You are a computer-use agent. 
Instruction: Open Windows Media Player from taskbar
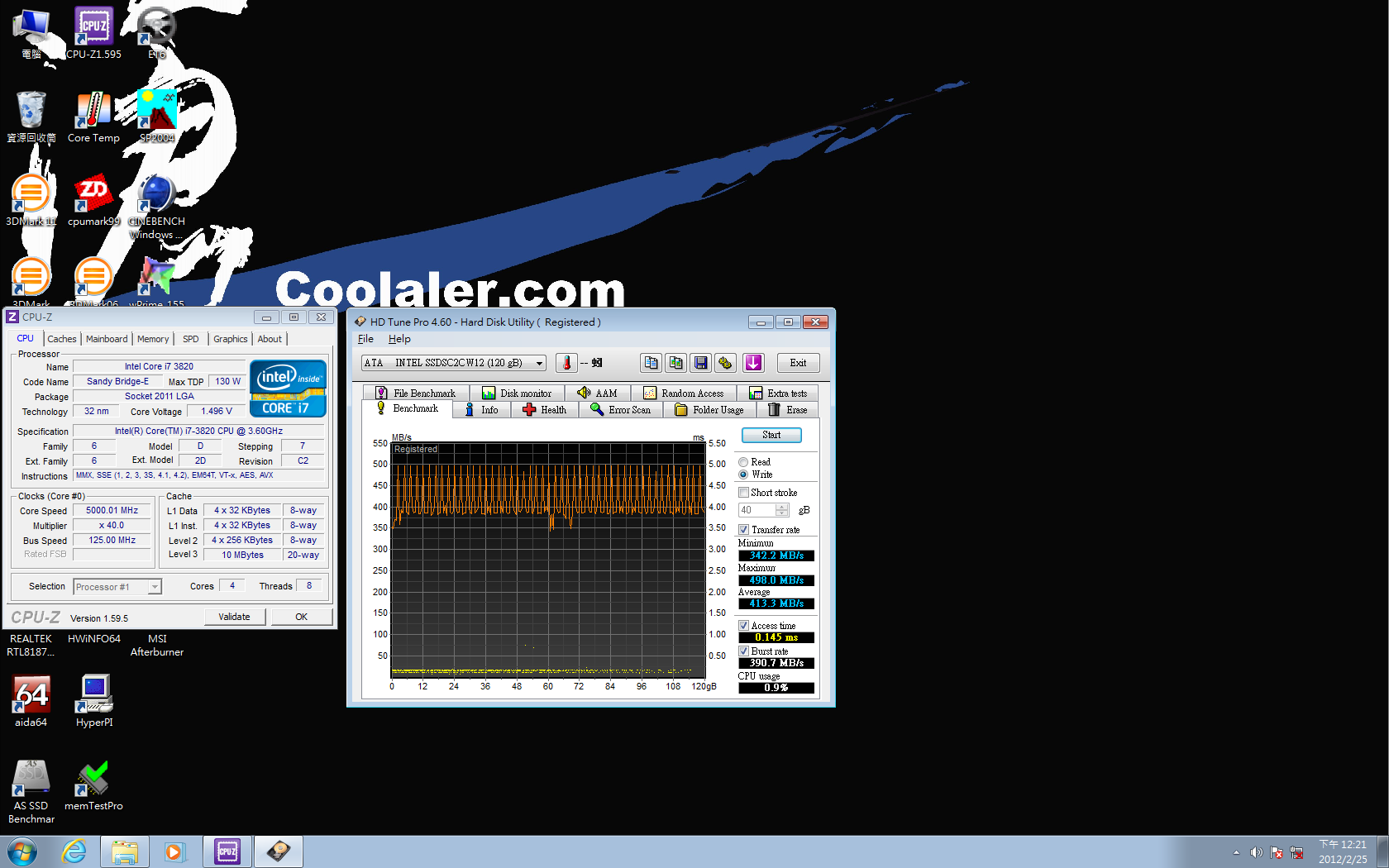click(x=174, y=851)
